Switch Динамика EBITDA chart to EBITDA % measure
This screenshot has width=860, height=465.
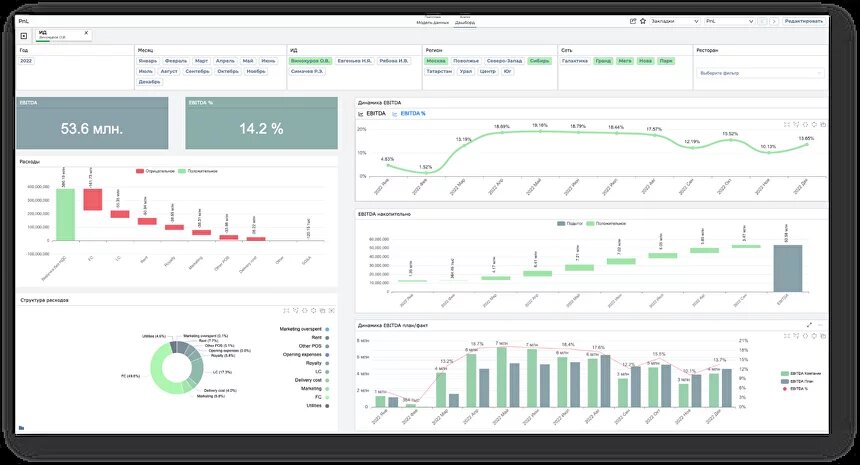click(409, 114)
